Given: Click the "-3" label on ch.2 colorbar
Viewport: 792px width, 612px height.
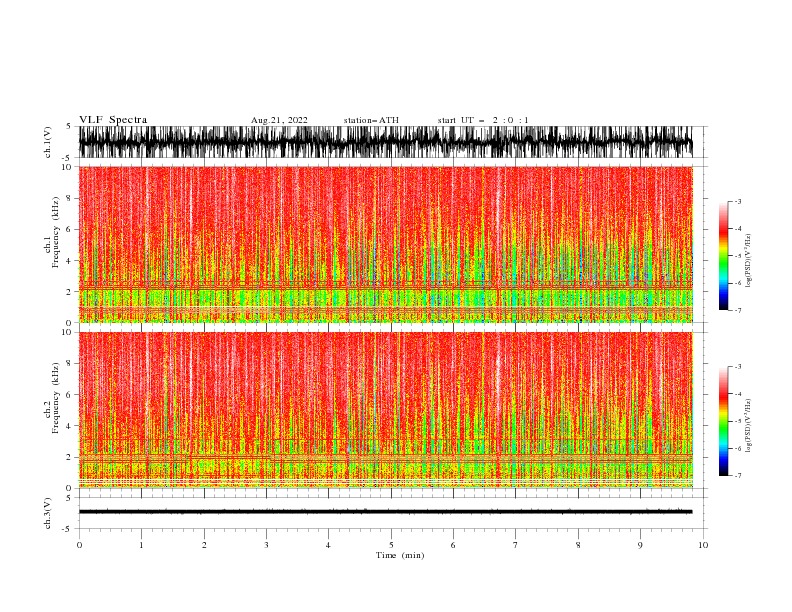Looking at the screenshot, I should pyautogui.click(x=737, y=367).
